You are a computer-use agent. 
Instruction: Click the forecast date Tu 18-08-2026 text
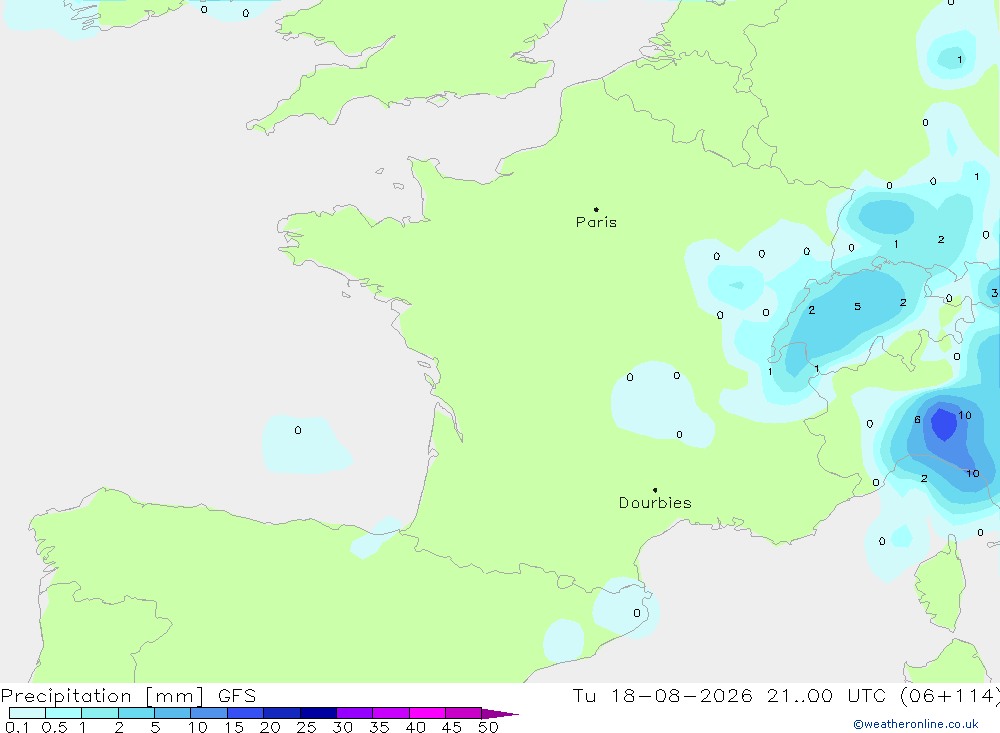[662, 695]
